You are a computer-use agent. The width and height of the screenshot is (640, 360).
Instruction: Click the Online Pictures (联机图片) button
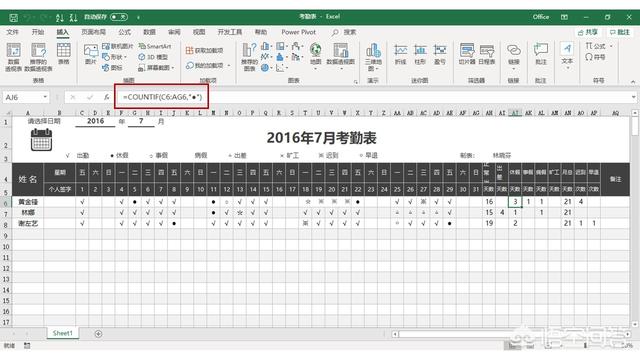click(x=118, y=46)
